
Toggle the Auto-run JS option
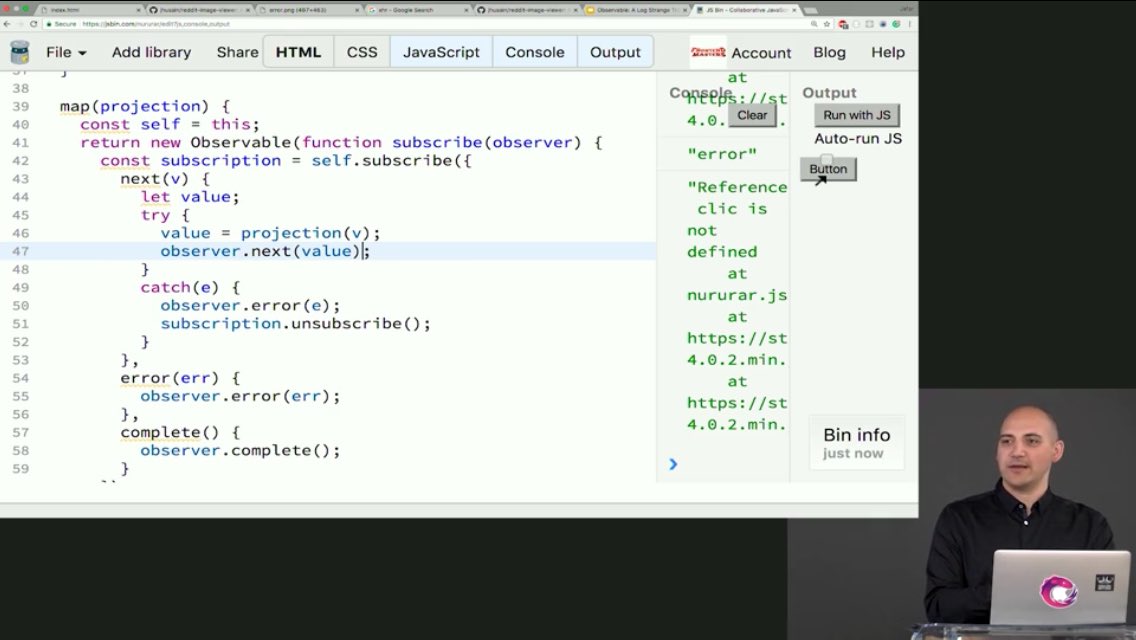pyautogui.click(x=858, y=138)
